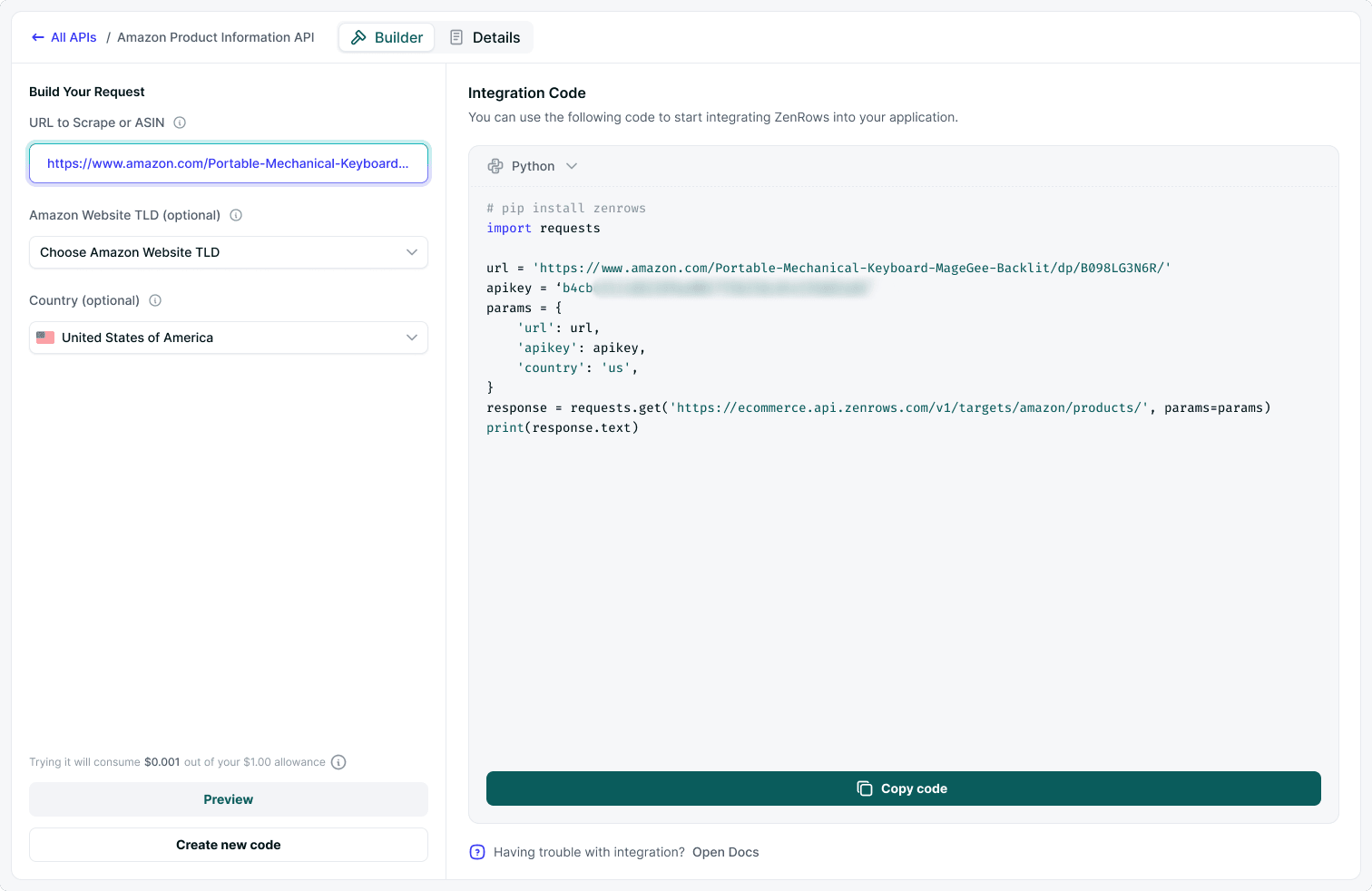The image size is (1372, 891).
Task: Switch to the Details tab
Action: (485, 37)
